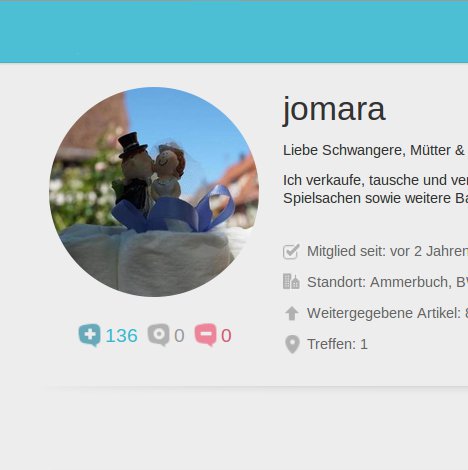Click the Mitglied seit vor 2 Jahren text
The width and height of the screenshot is (468, 470).
[x=387, y=251]
